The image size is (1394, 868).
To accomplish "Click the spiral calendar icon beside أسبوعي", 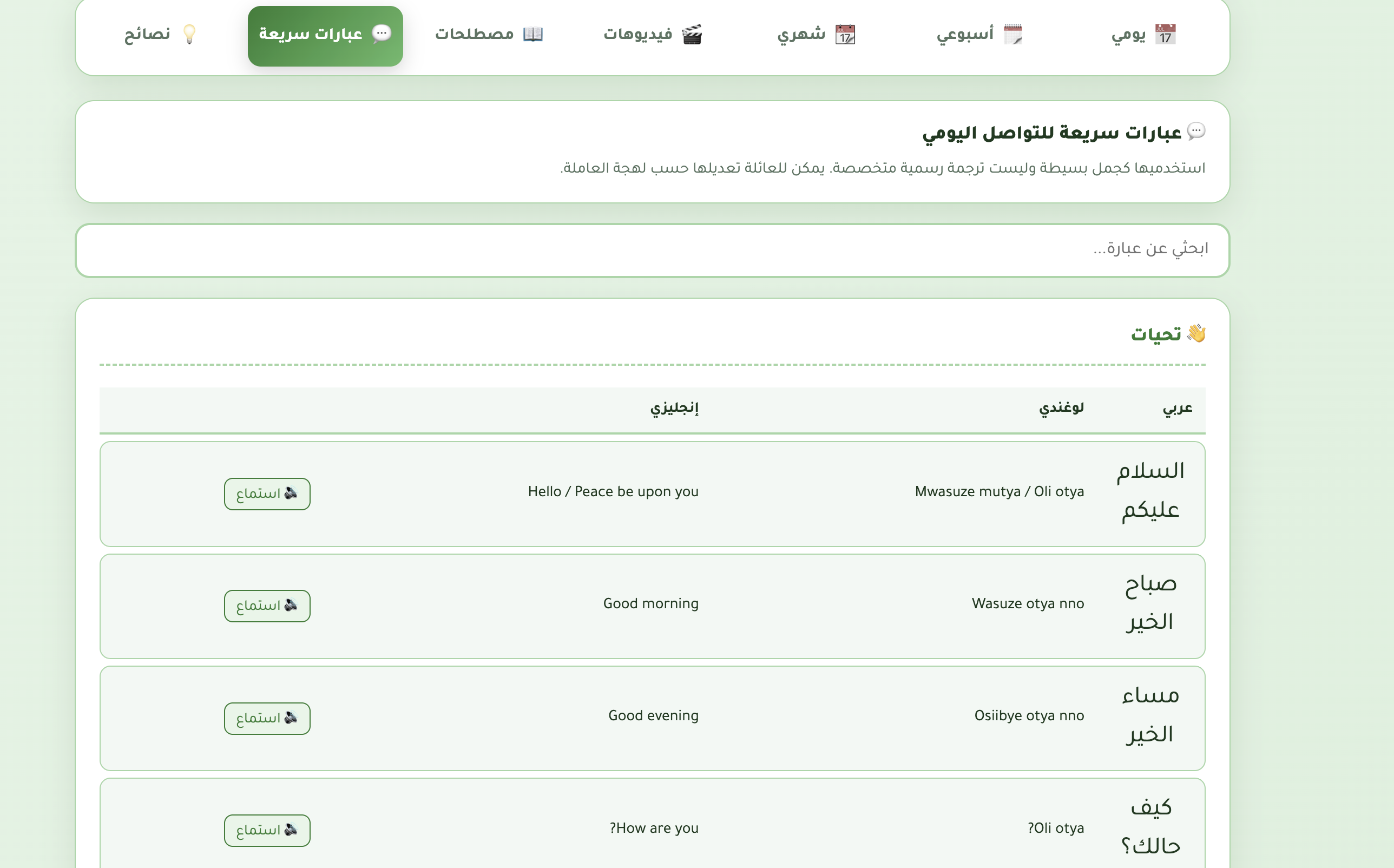I will [x=1013, y=35].
